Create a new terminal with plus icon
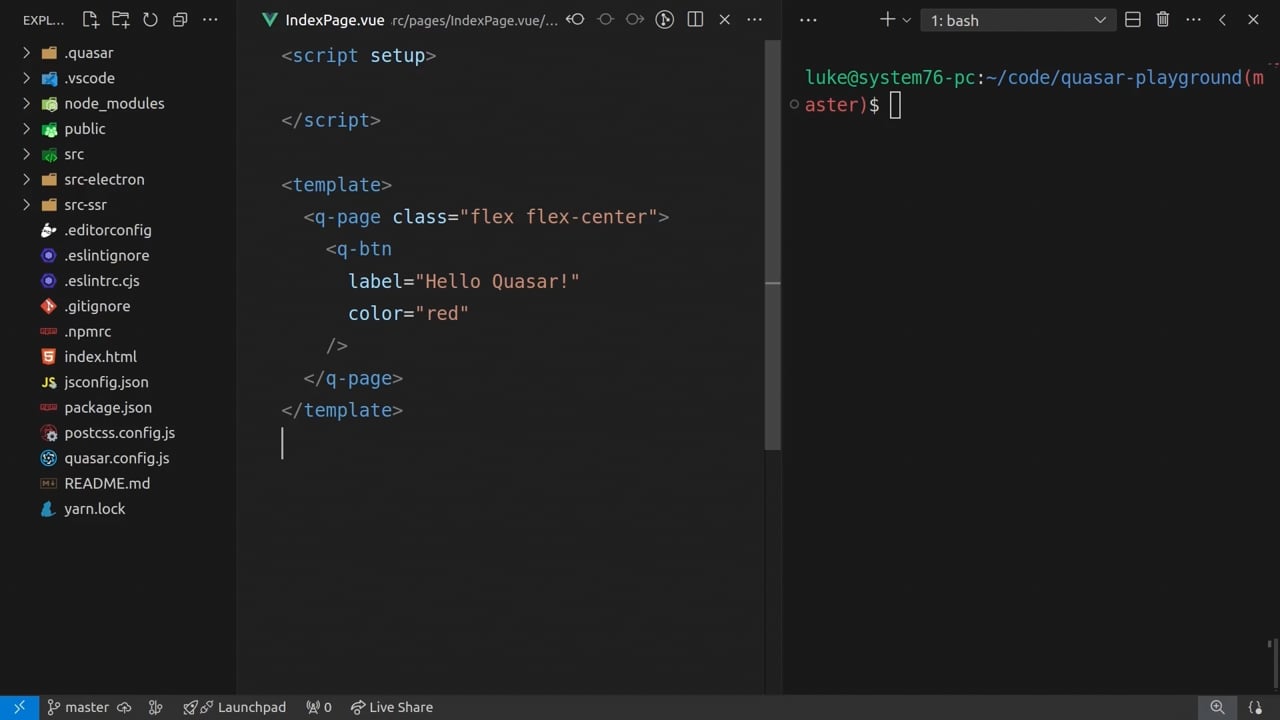This screenshot has height=720, width=1280. tap(887, 20)
